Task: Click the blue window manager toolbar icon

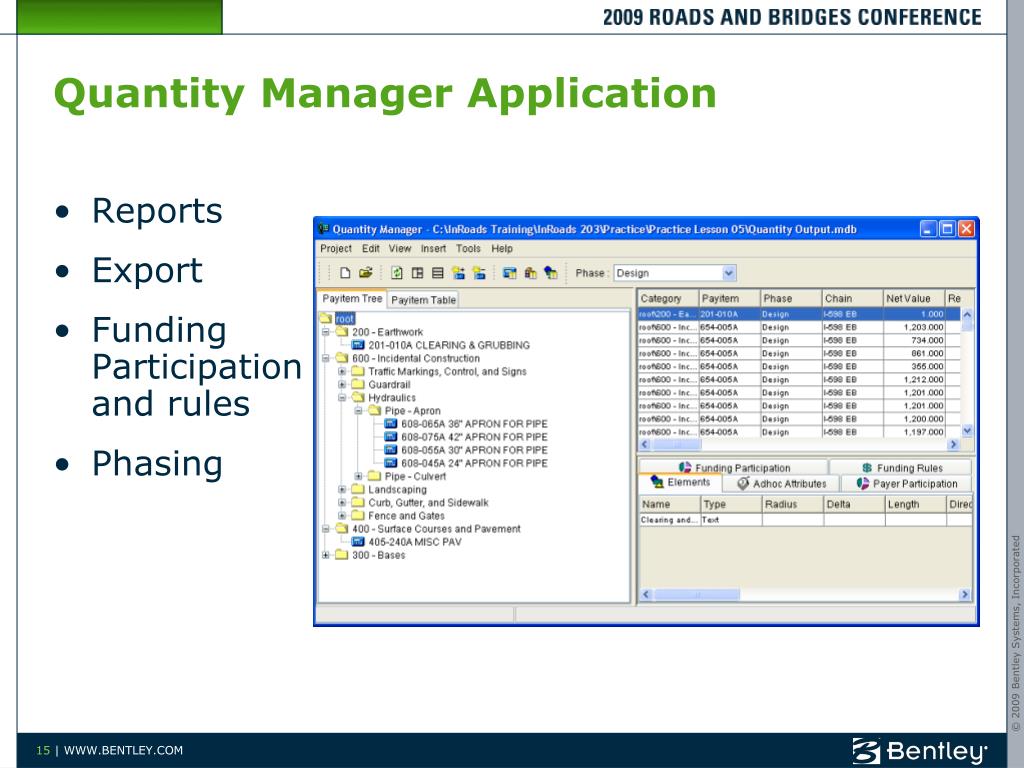Action: click(x=510, y=273)
